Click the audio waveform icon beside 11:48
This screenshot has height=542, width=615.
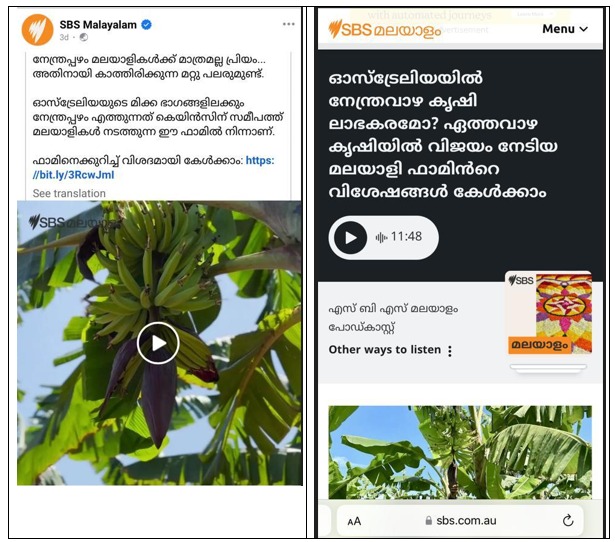[x=381, y=237]
